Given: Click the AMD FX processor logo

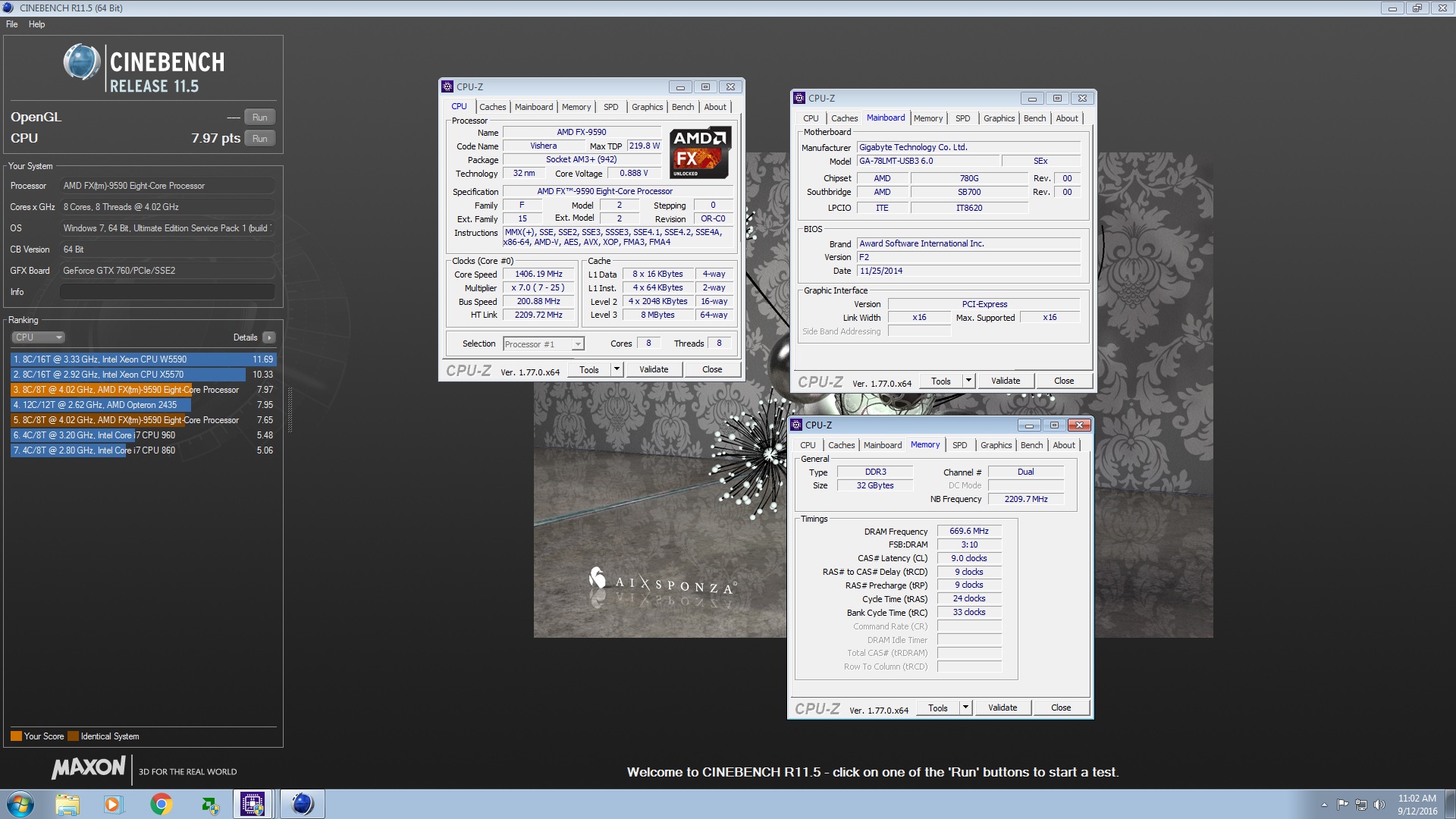Looking at the screenshot, I should click(x=701, y=152).
